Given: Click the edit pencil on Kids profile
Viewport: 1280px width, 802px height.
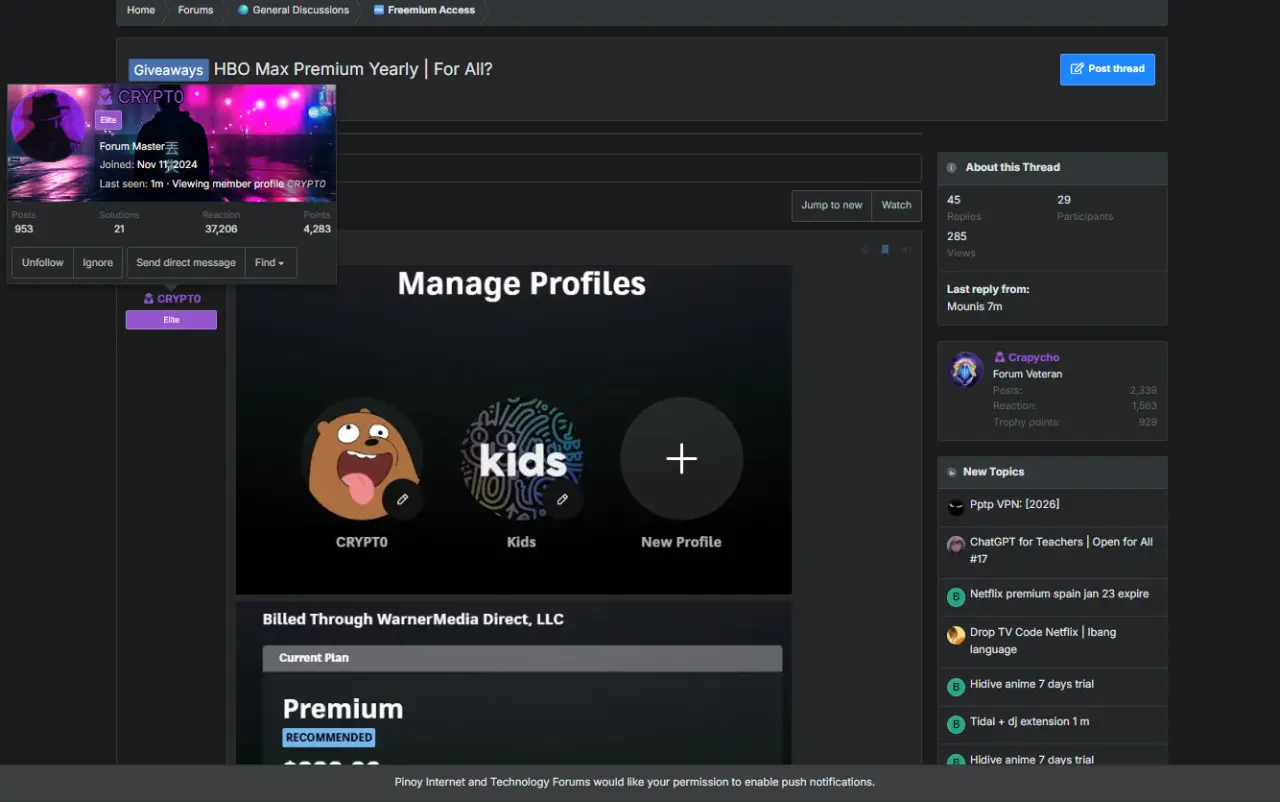Looking at the screenshot, I should click(562, 499).
